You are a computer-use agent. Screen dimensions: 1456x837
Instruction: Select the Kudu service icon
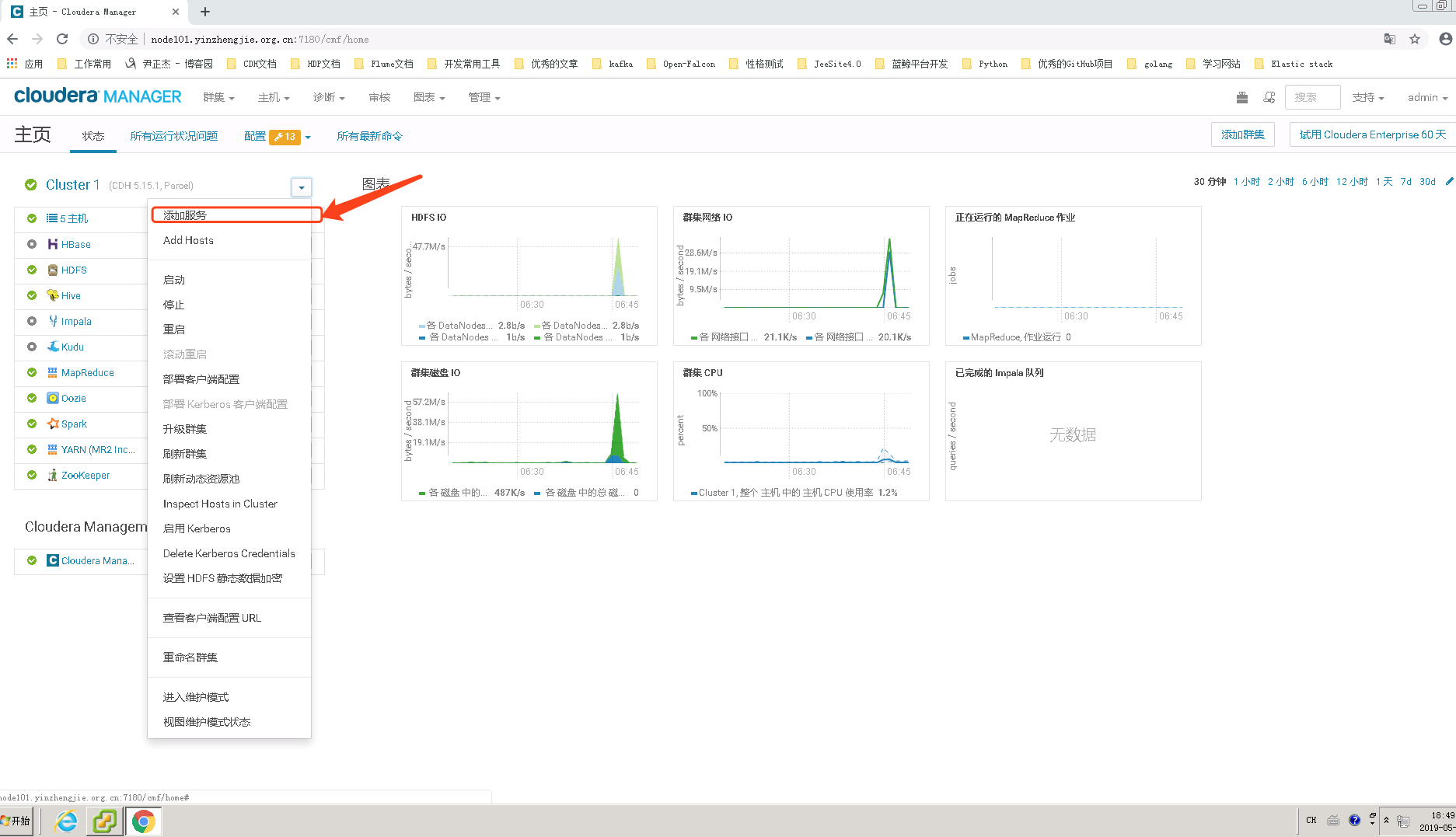click(51, 347)
